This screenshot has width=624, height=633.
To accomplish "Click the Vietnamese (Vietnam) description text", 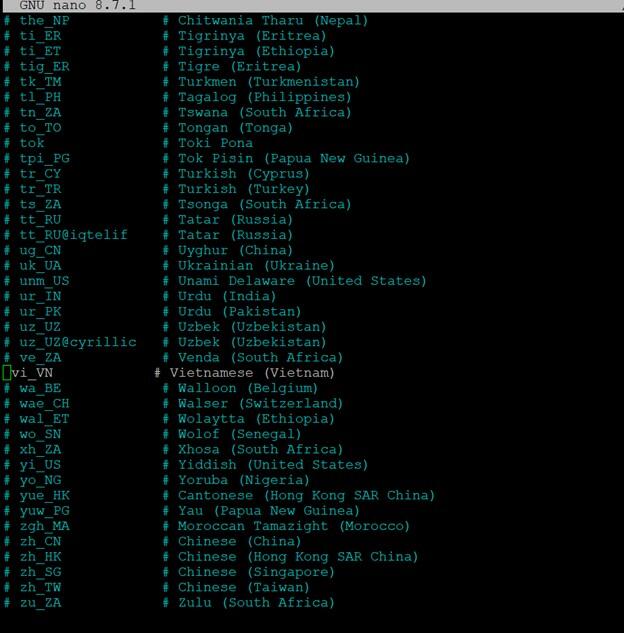I will (x=252, y=373).
